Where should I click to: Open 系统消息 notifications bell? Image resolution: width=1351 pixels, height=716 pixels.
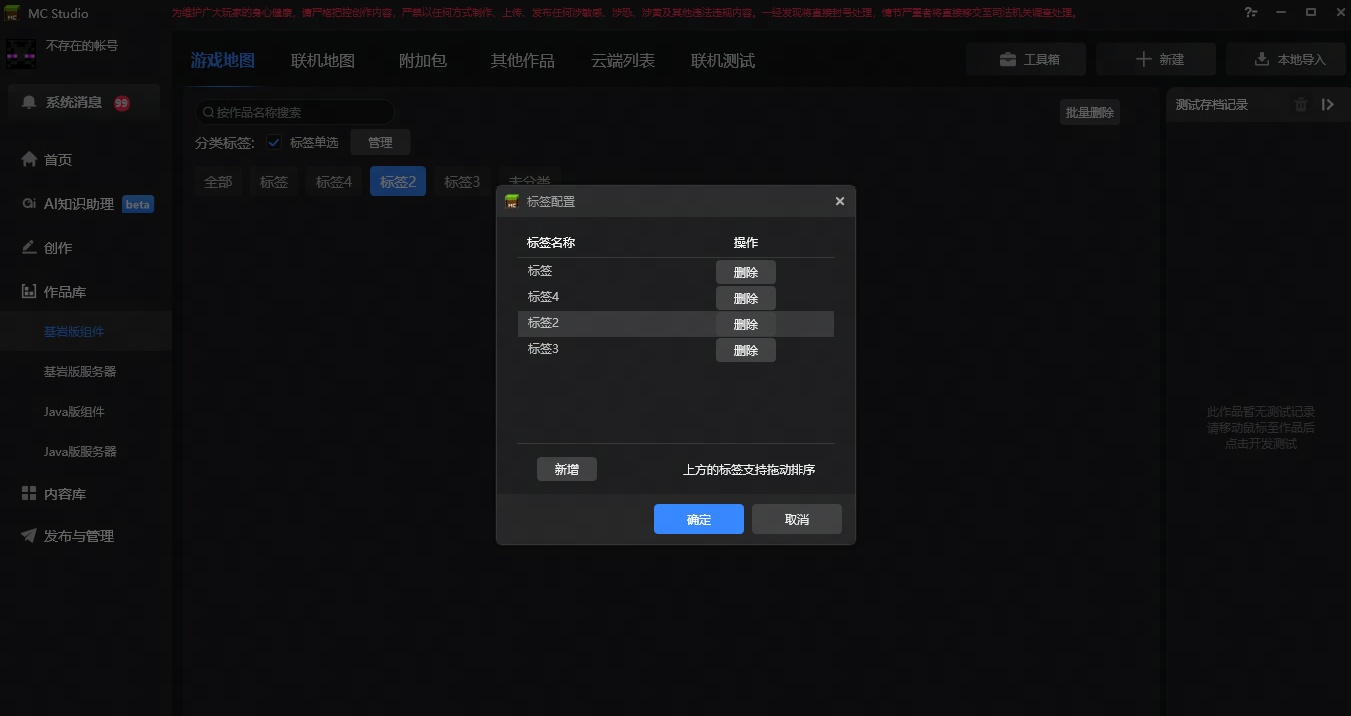(x=29, y=102)
